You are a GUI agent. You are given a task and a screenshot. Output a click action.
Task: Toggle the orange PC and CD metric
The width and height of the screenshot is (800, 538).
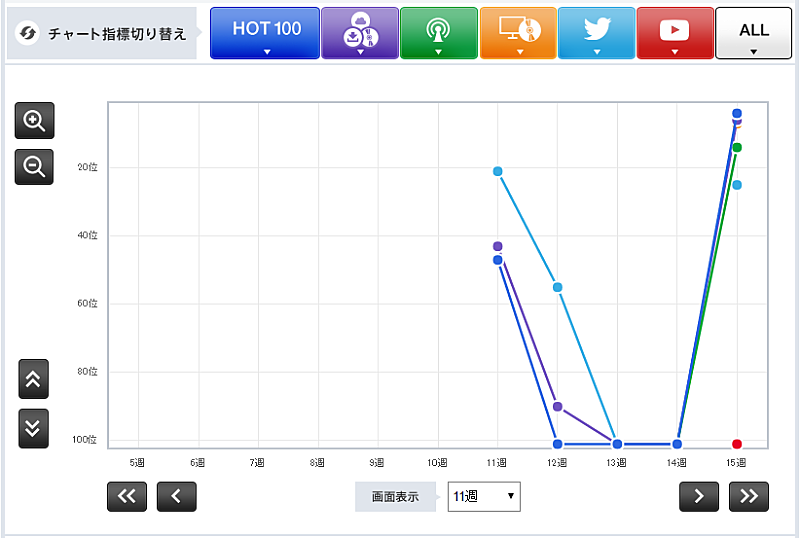(517, 33)
